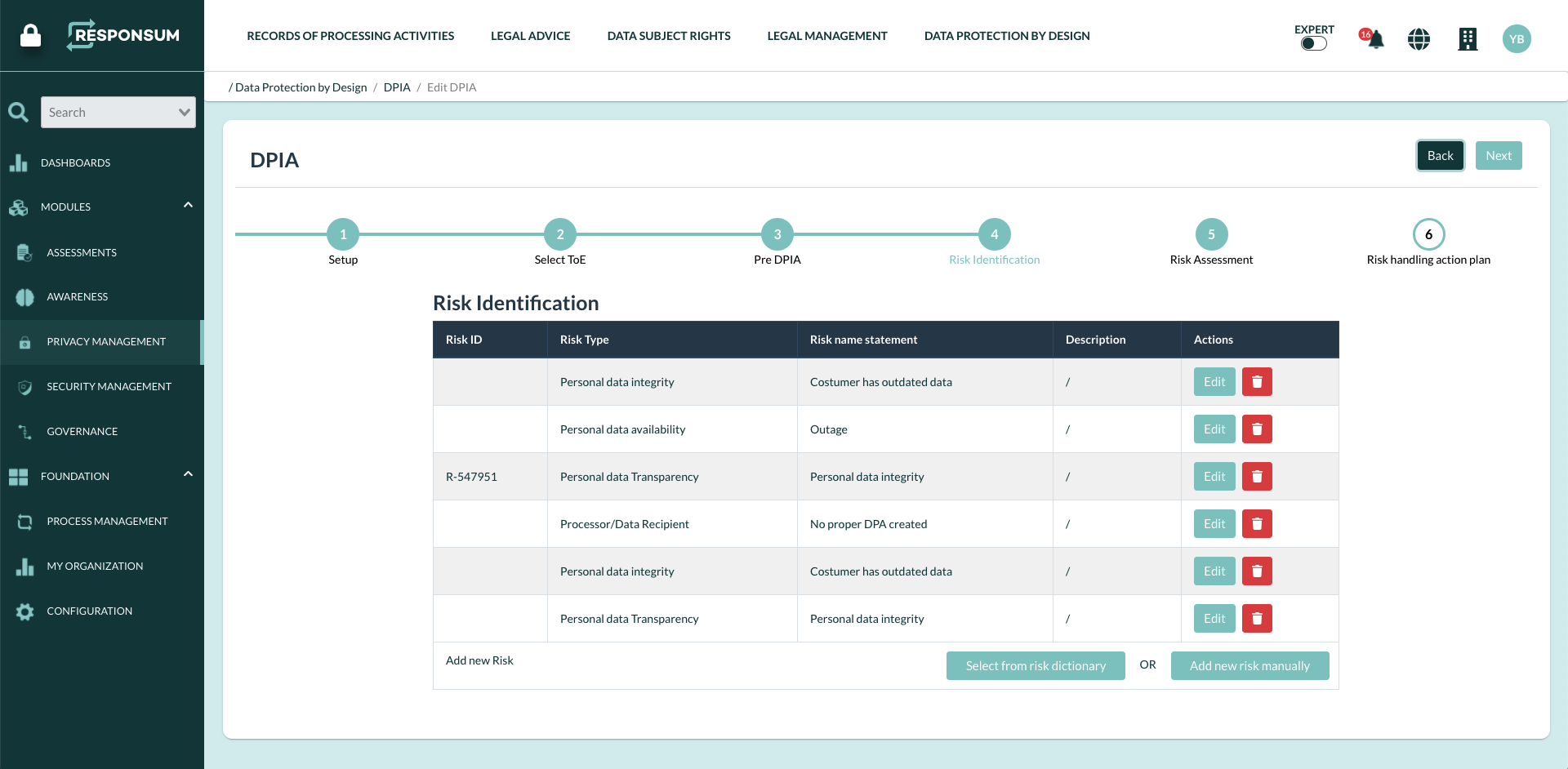
Task: Click the trash icon for risk R-547951
Action: (1257, 476)
